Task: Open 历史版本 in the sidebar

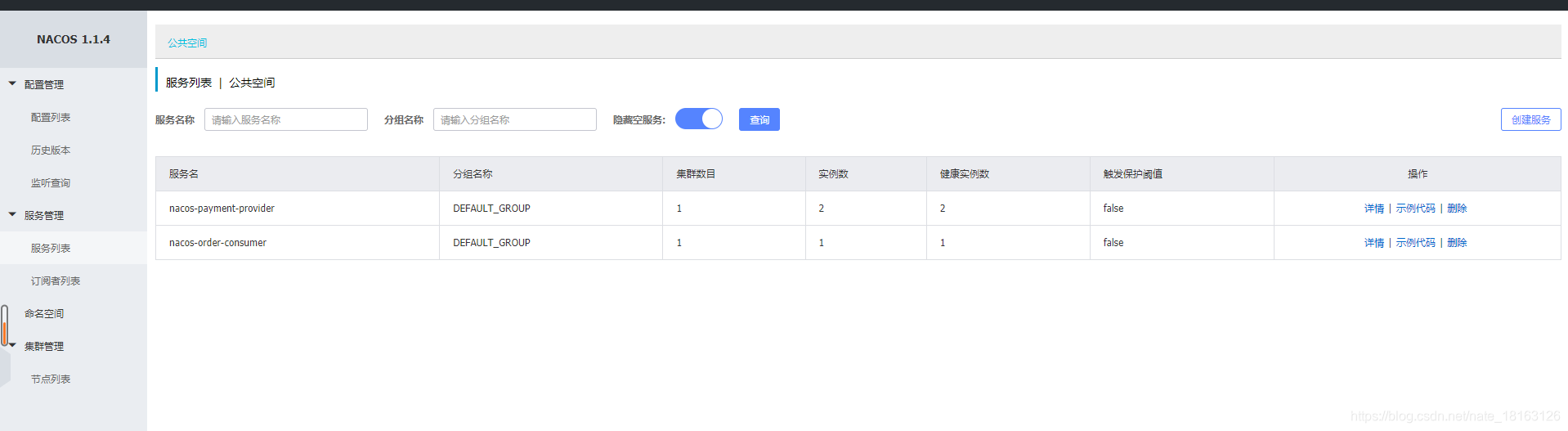Action: pos(51,150)
